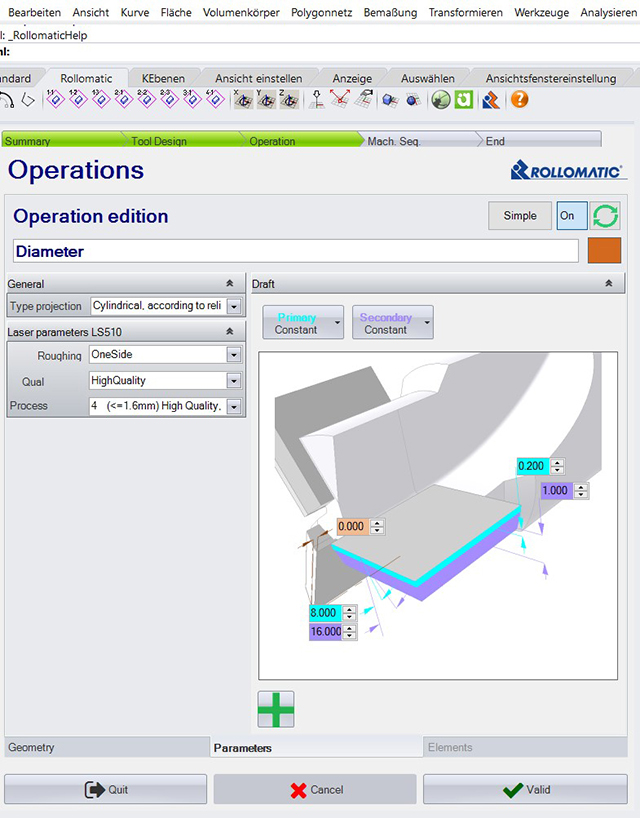Image resolution: width=640 pixels, height=818 pixels.
Task: Click the red crossed axes icon
Action: pyautogui.click(x=340, y=99)
